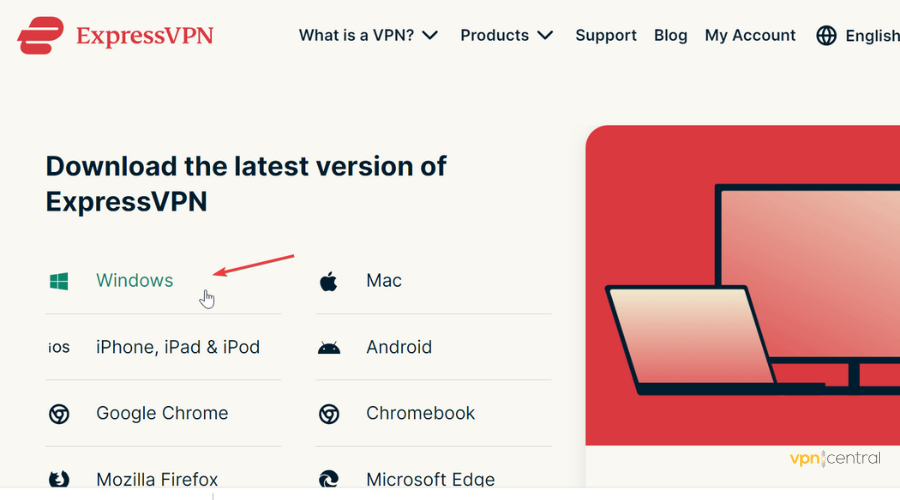Click the Windows logo icon
Image resolution: width=900 pixels, height=500 pixels.
click(x=59, y=281)
